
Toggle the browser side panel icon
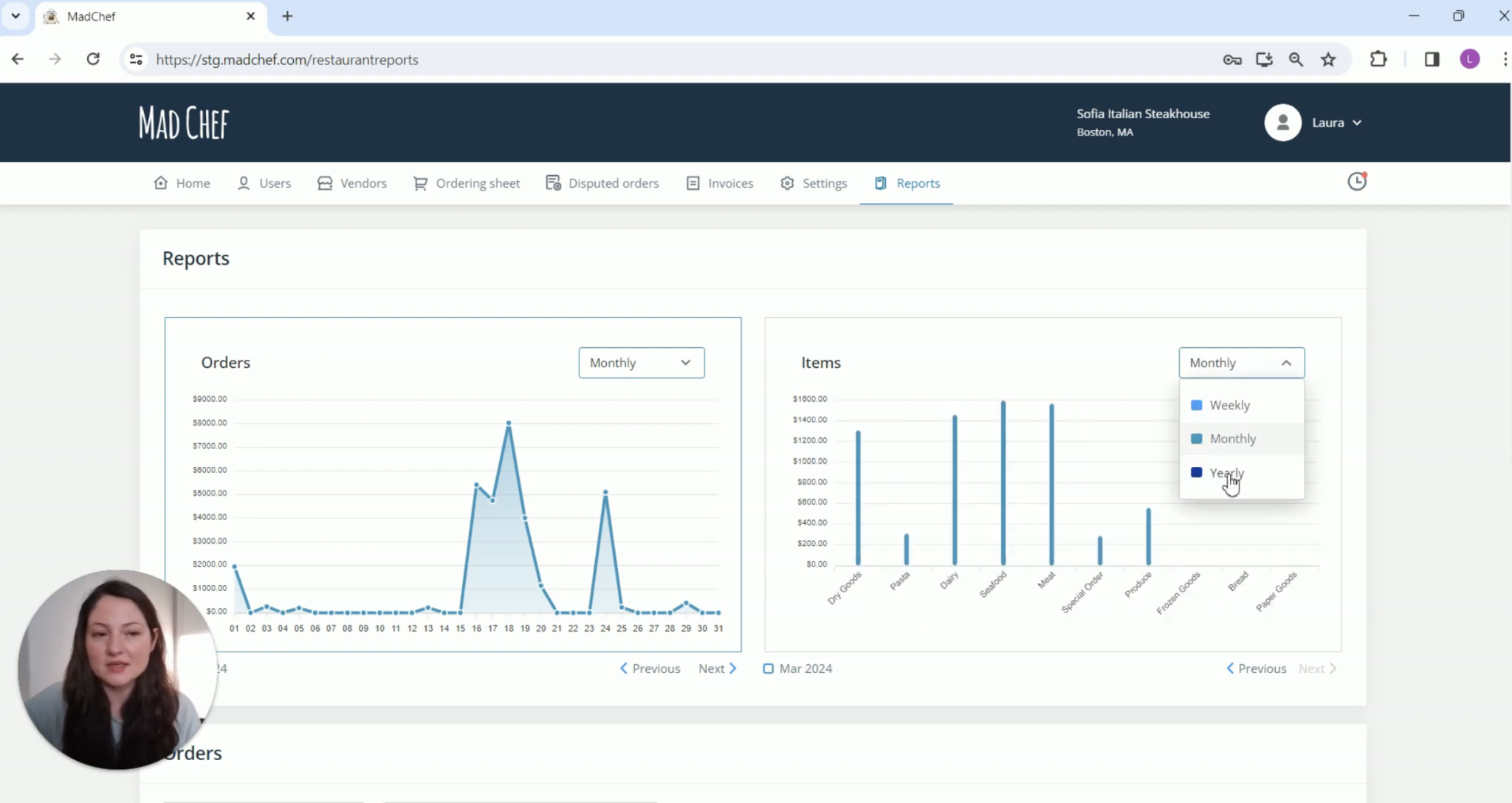point(1432,59)
